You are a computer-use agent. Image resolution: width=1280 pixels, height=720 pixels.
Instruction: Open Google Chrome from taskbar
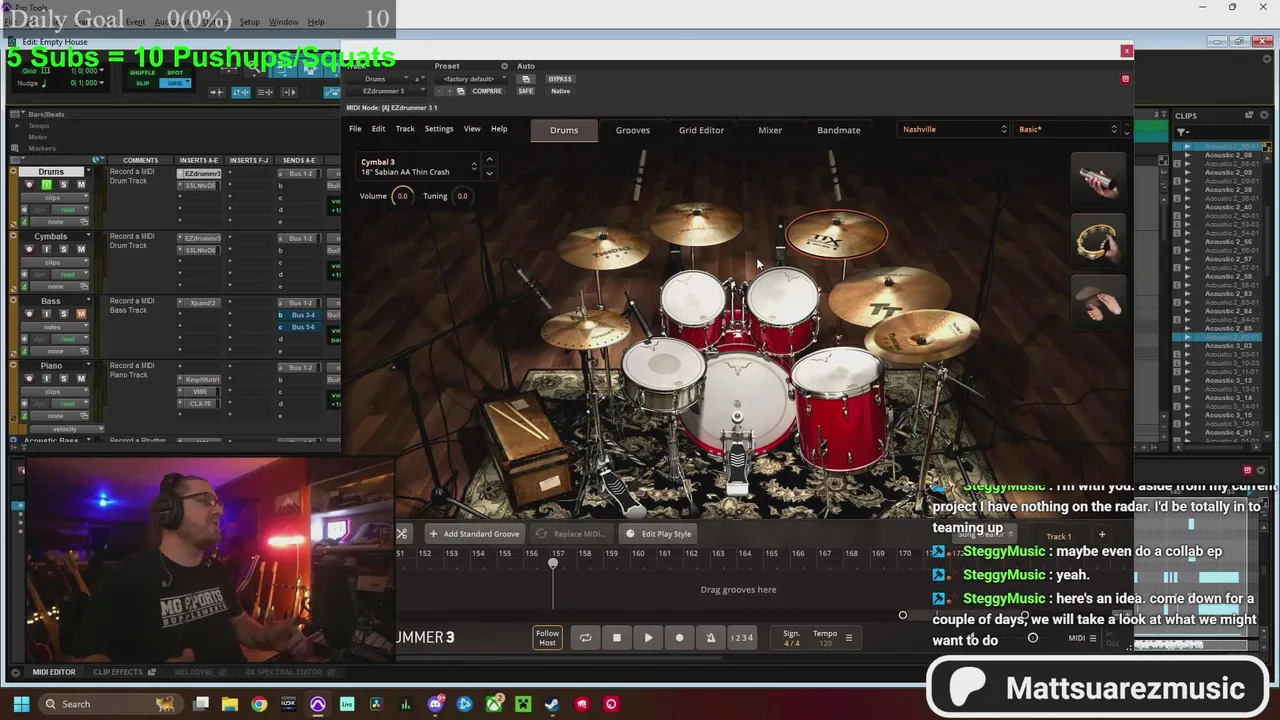pyautogui.click(x=259, y=704)
